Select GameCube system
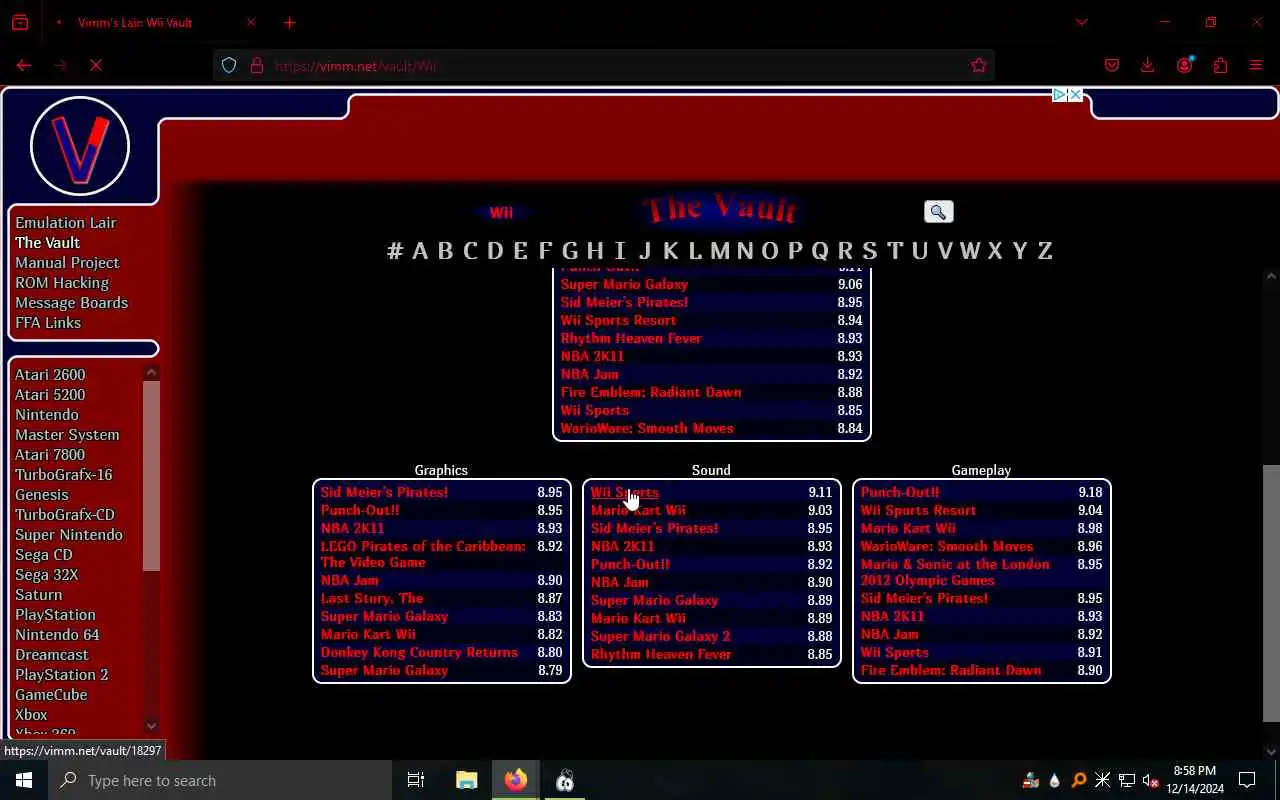Viewport: 1280px width, 800px height. 51,694
